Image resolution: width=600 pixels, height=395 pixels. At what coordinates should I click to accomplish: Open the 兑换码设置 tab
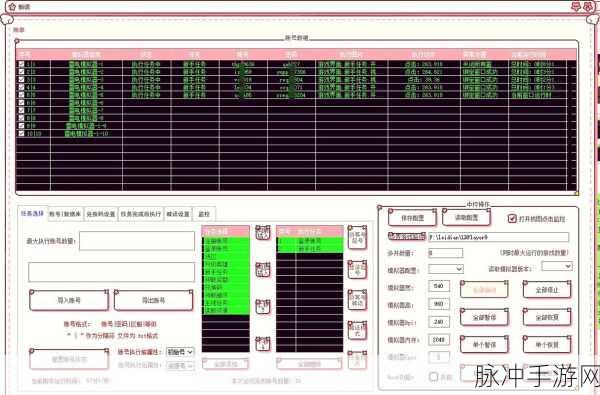coord(101,214)
